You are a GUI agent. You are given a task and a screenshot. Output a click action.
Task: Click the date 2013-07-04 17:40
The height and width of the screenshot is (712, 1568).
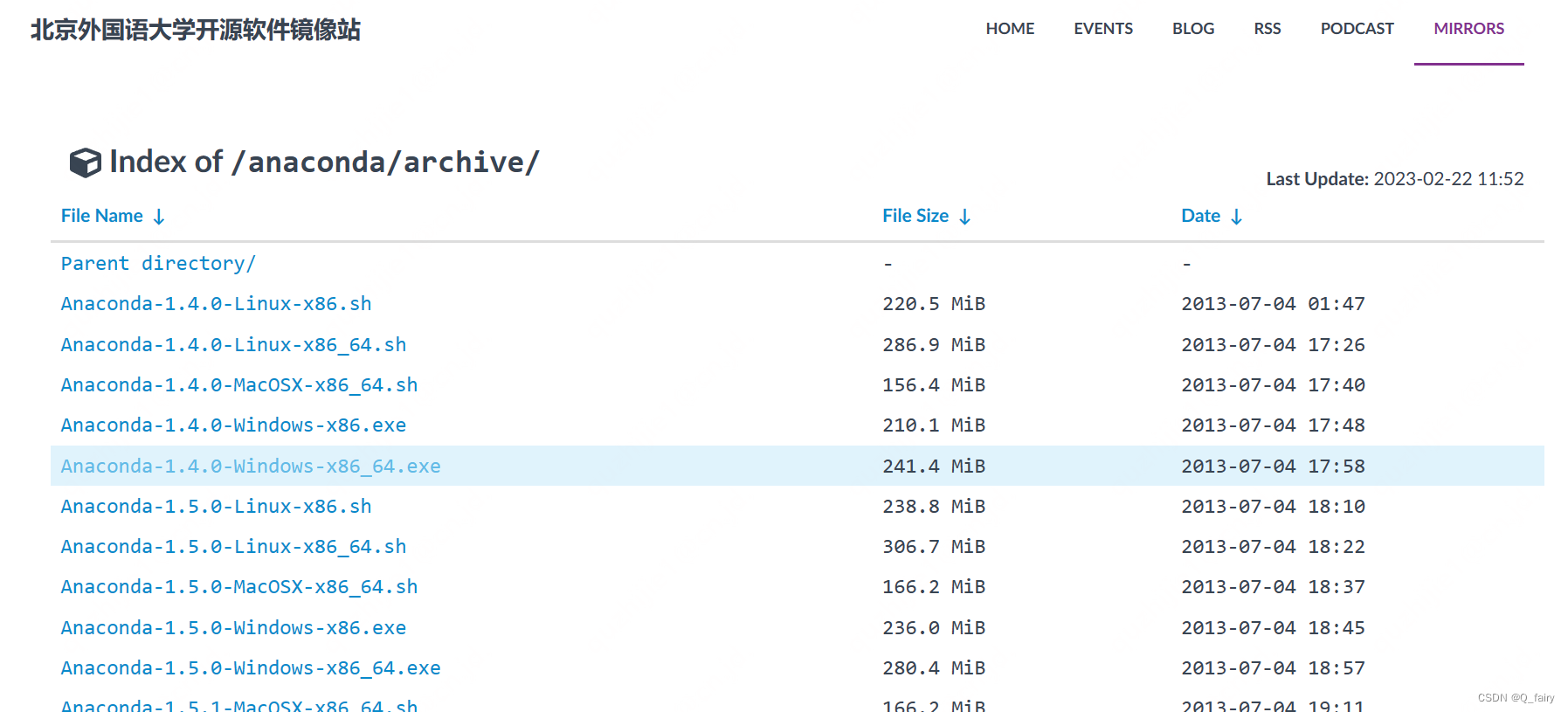point(1273,385)
